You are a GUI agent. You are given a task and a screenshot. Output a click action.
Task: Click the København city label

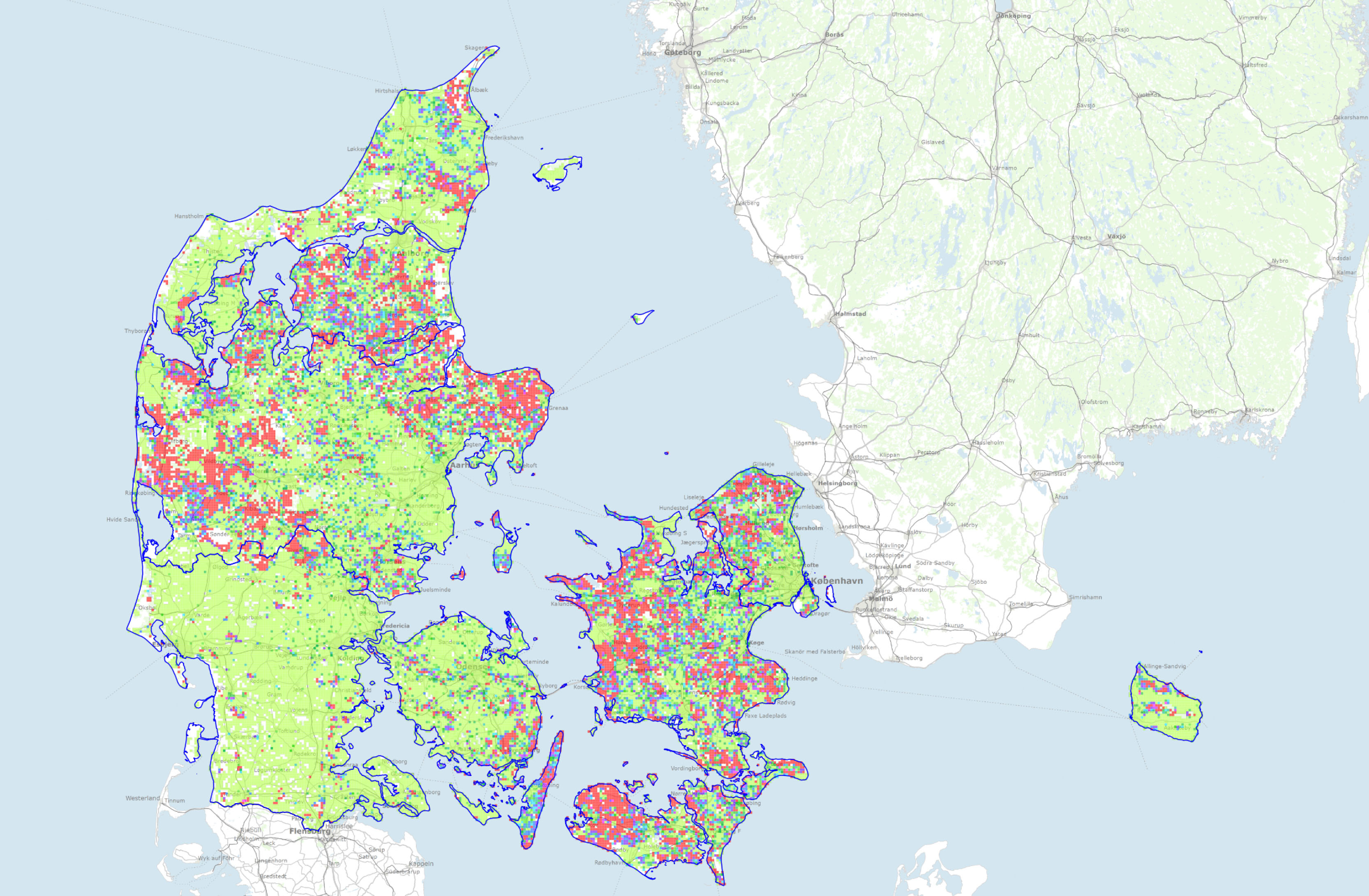(837, 581)
